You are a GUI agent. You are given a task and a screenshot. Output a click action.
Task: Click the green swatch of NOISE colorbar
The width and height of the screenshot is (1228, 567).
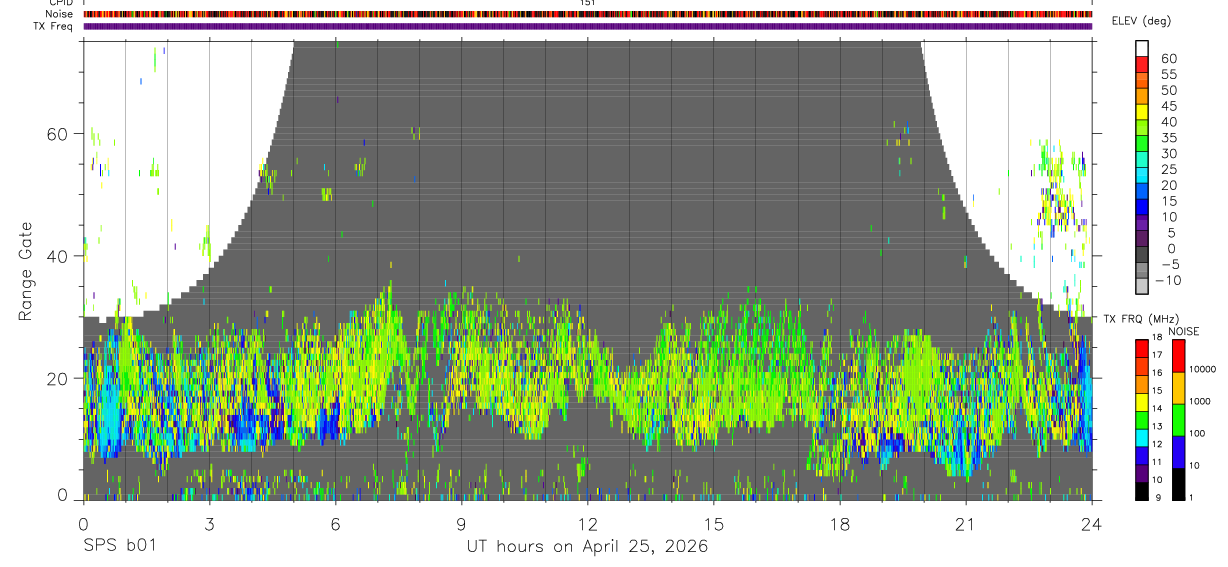point(1177,420)
